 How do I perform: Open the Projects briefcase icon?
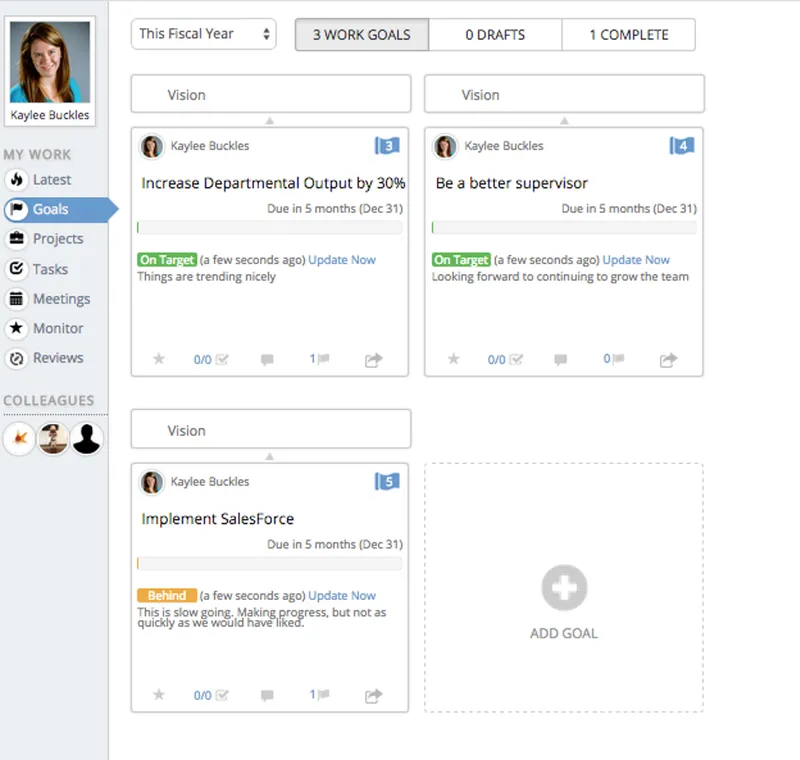click(17, 239)
